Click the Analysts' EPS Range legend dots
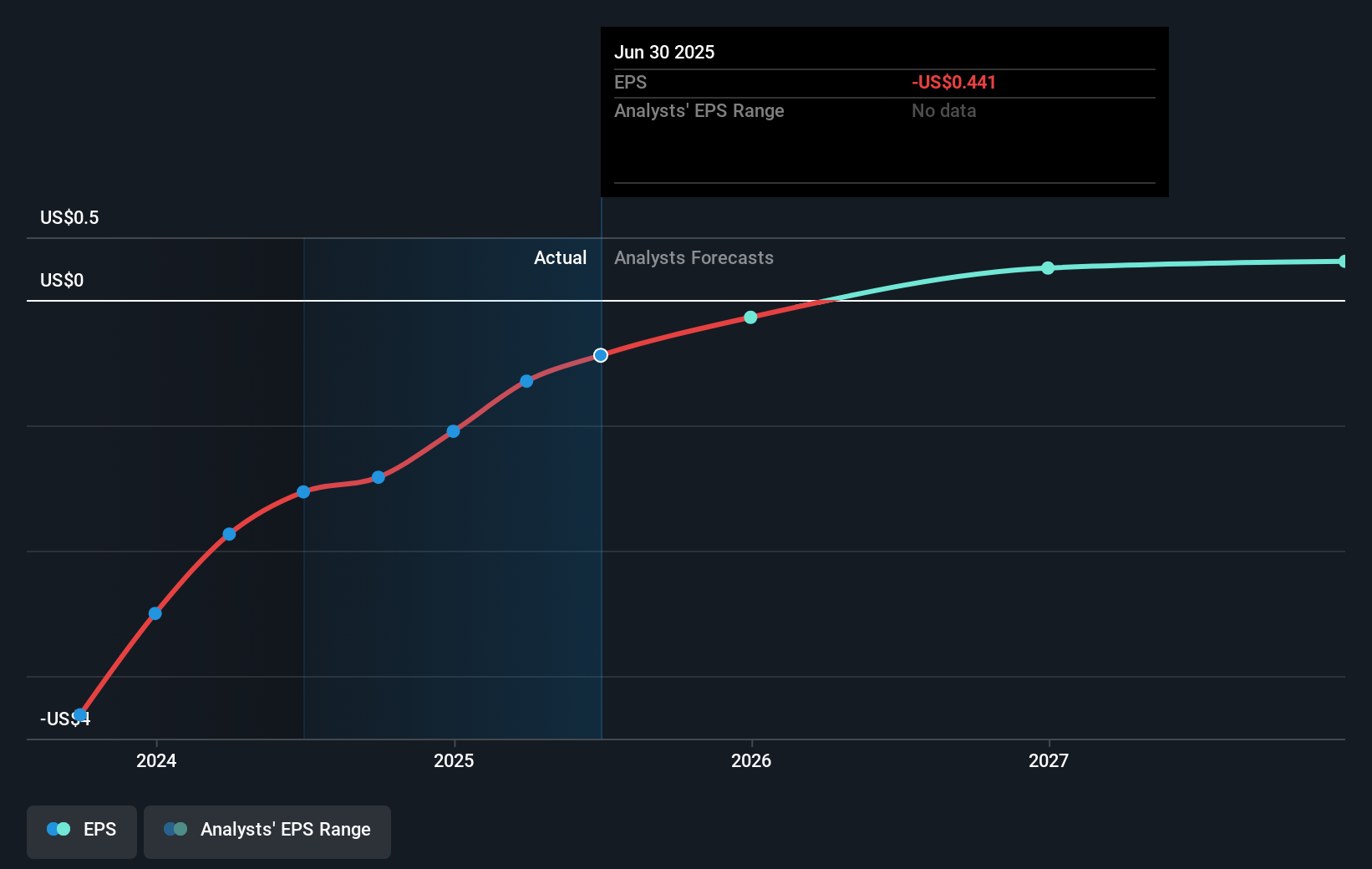Viewport: 1372px width, 869px height. (174, 828)
